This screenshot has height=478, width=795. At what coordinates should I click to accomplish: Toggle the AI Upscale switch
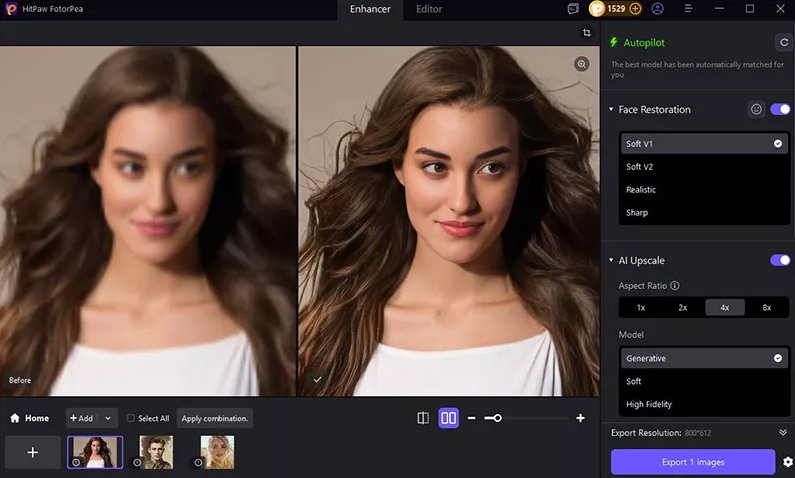click(x=780, y=260)
